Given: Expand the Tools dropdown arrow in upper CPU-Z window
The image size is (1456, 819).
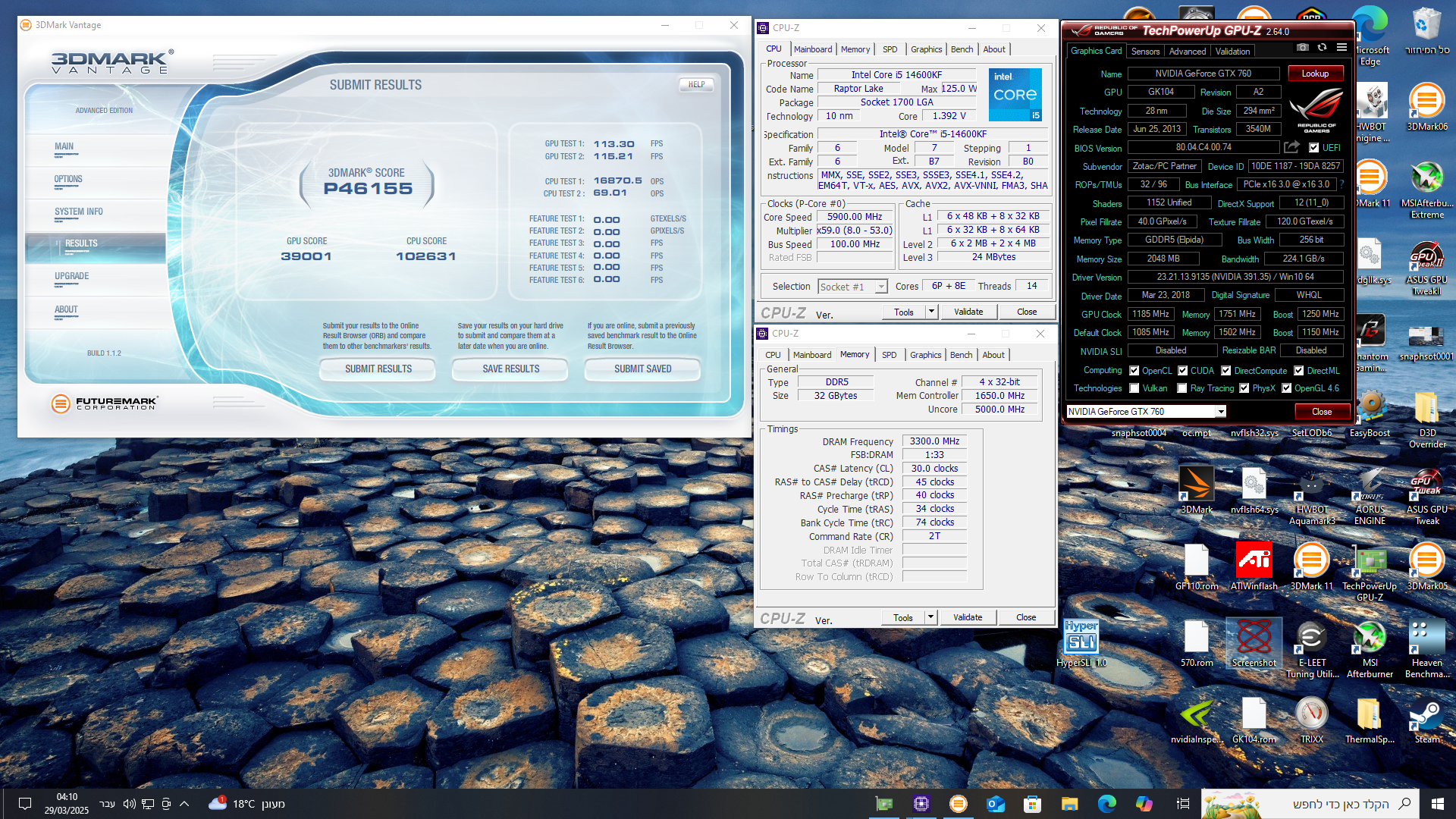Looking at the screenshot, I should point(931,312).
